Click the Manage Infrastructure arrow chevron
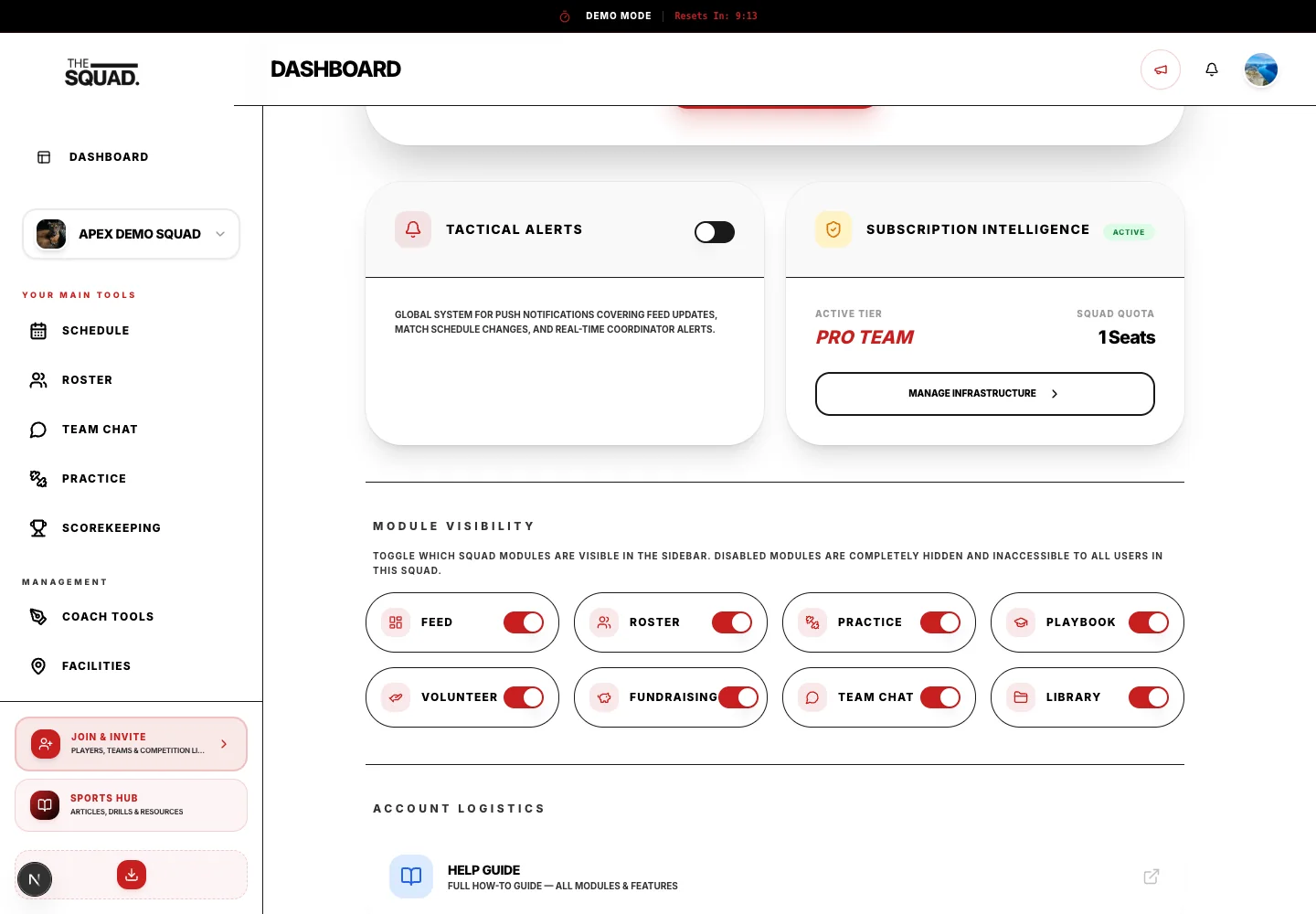Viewport: 1316px width, 914px height. tap(1055, 394)
